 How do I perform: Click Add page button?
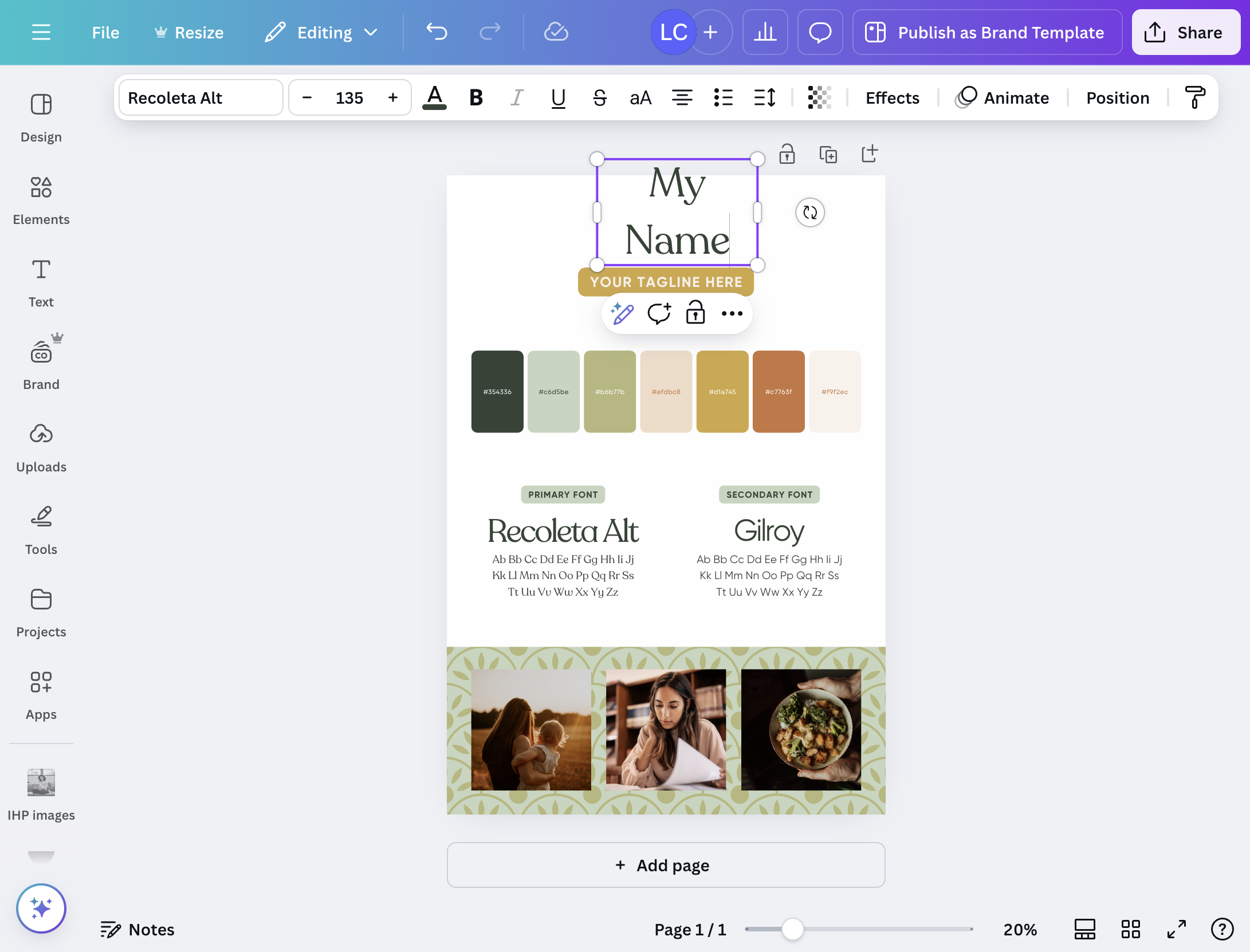click(666, 865)
